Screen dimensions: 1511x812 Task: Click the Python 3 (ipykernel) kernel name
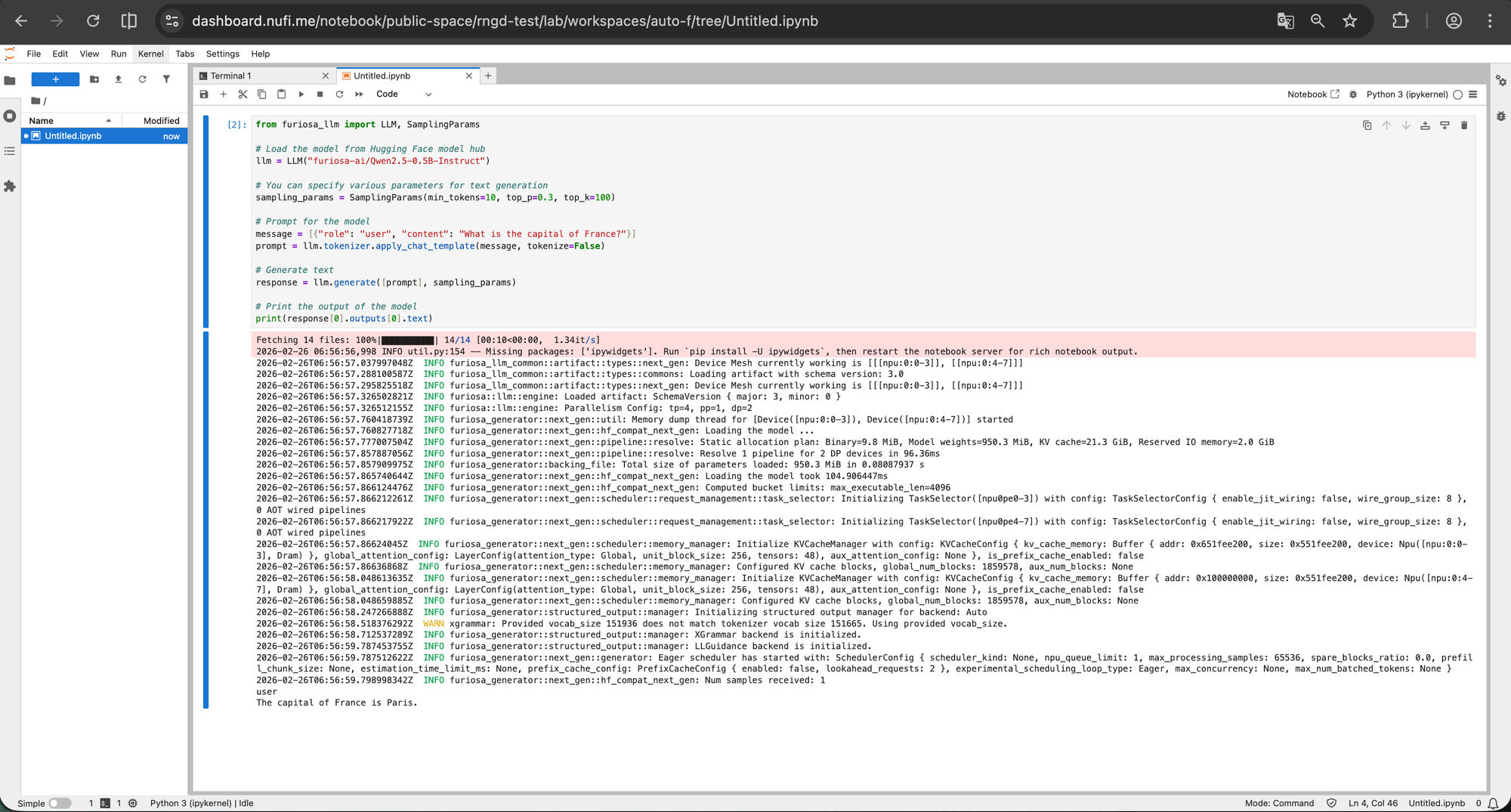click(1407, 94)
